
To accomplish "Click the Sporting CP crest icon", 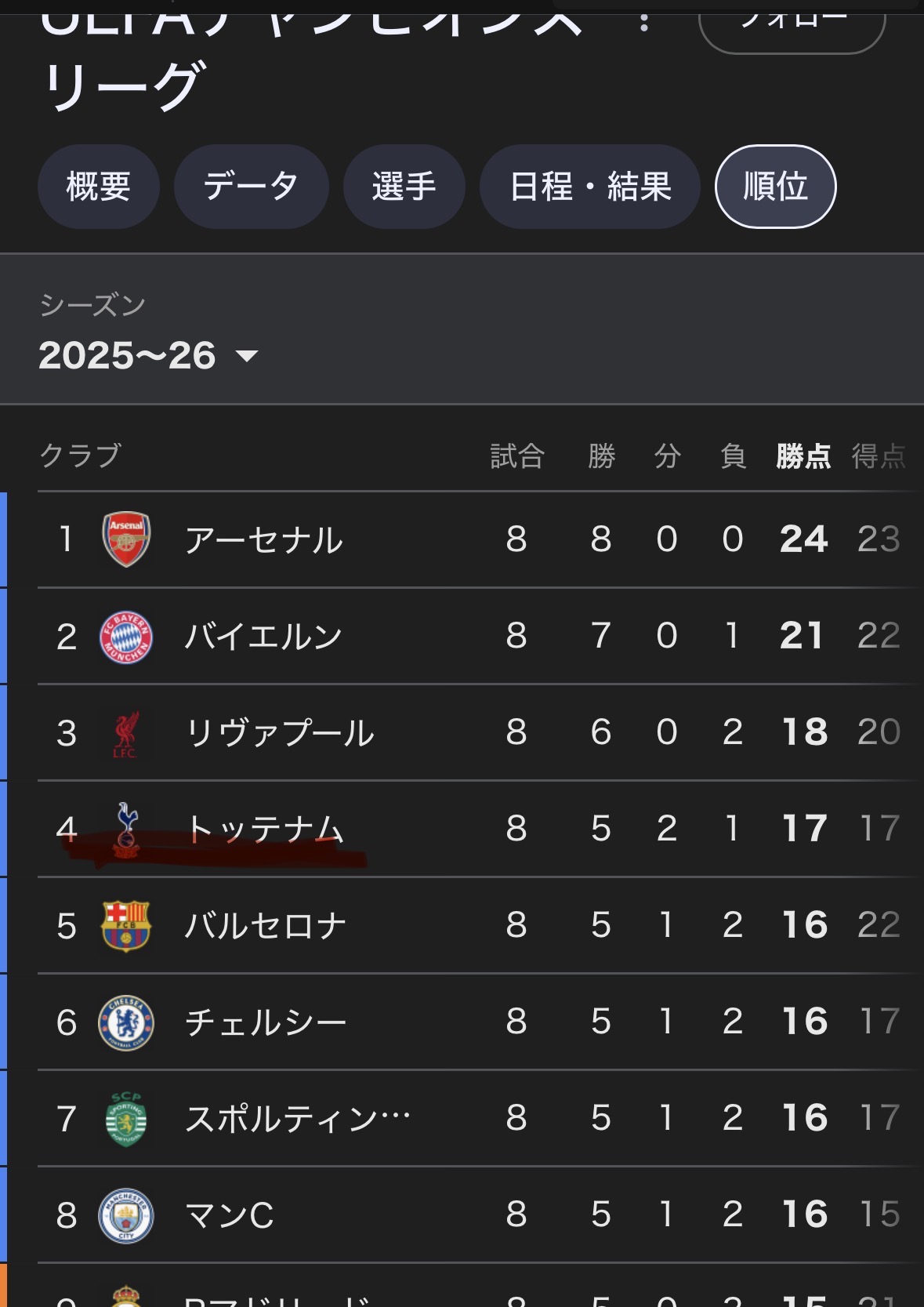I will (126, 1119).
